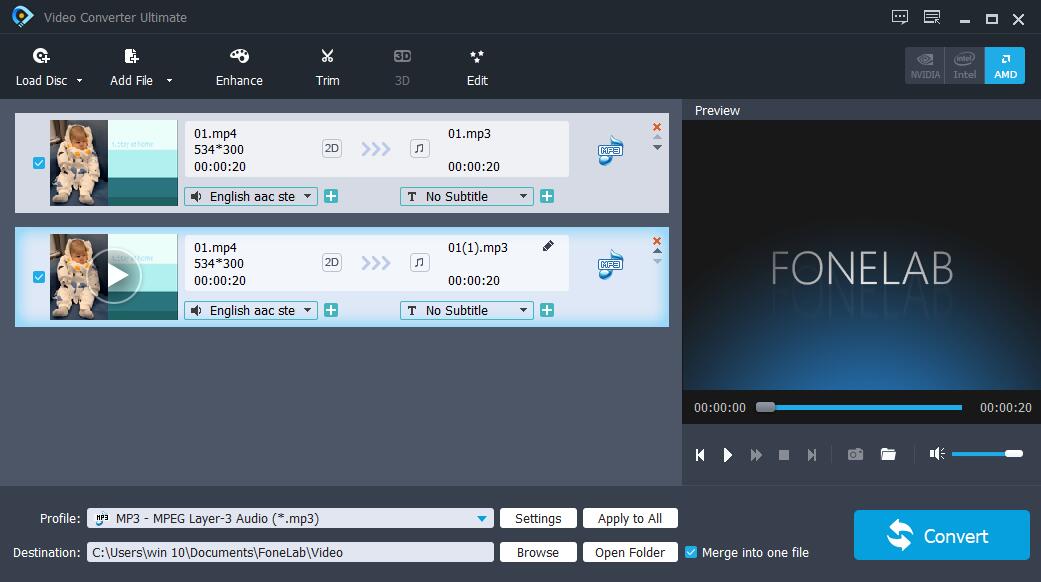Fast forward the preview
The width and height of the screenshot is (1041, 582).
click(x=756, y=455)
